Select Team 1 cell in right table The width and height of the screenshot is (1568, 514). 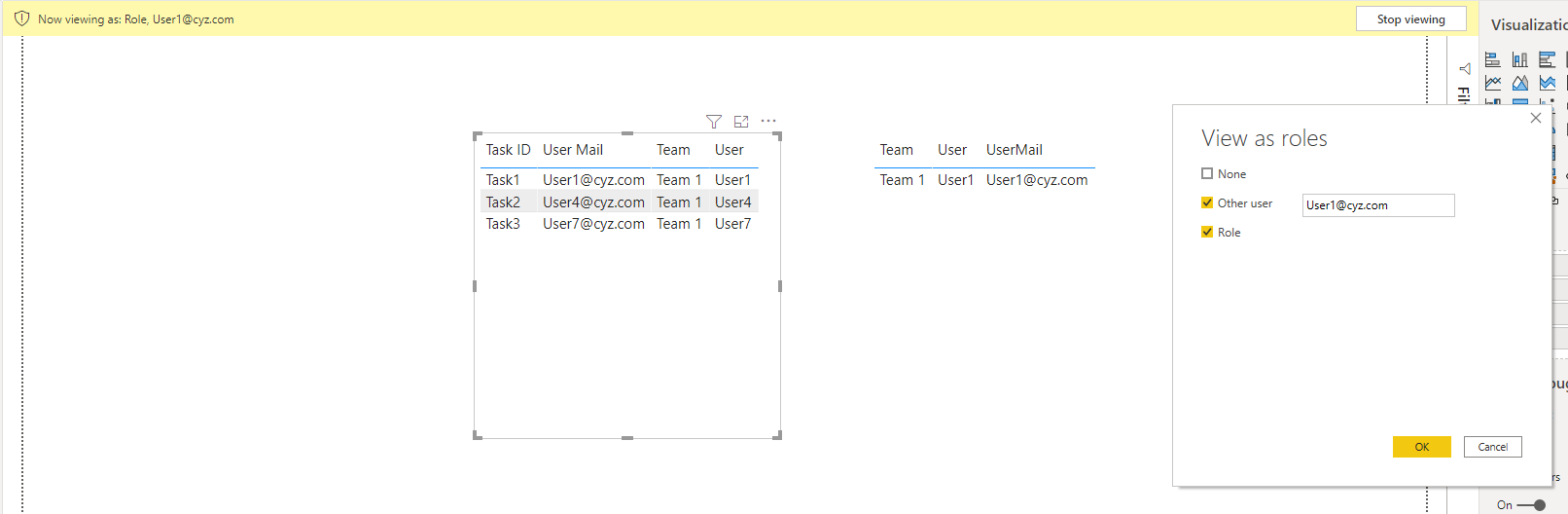pos(903,180)
